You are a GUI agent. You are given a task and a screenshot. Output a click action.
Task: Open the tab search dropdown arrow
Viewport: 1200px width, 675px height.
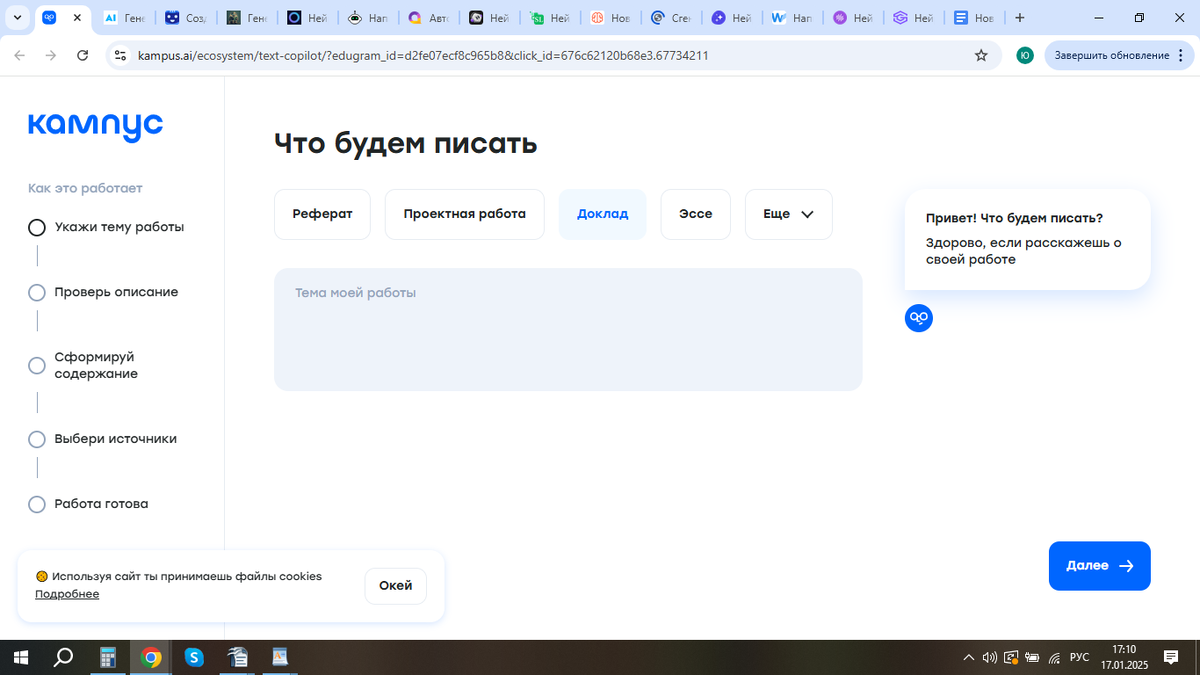coord(17,18)
